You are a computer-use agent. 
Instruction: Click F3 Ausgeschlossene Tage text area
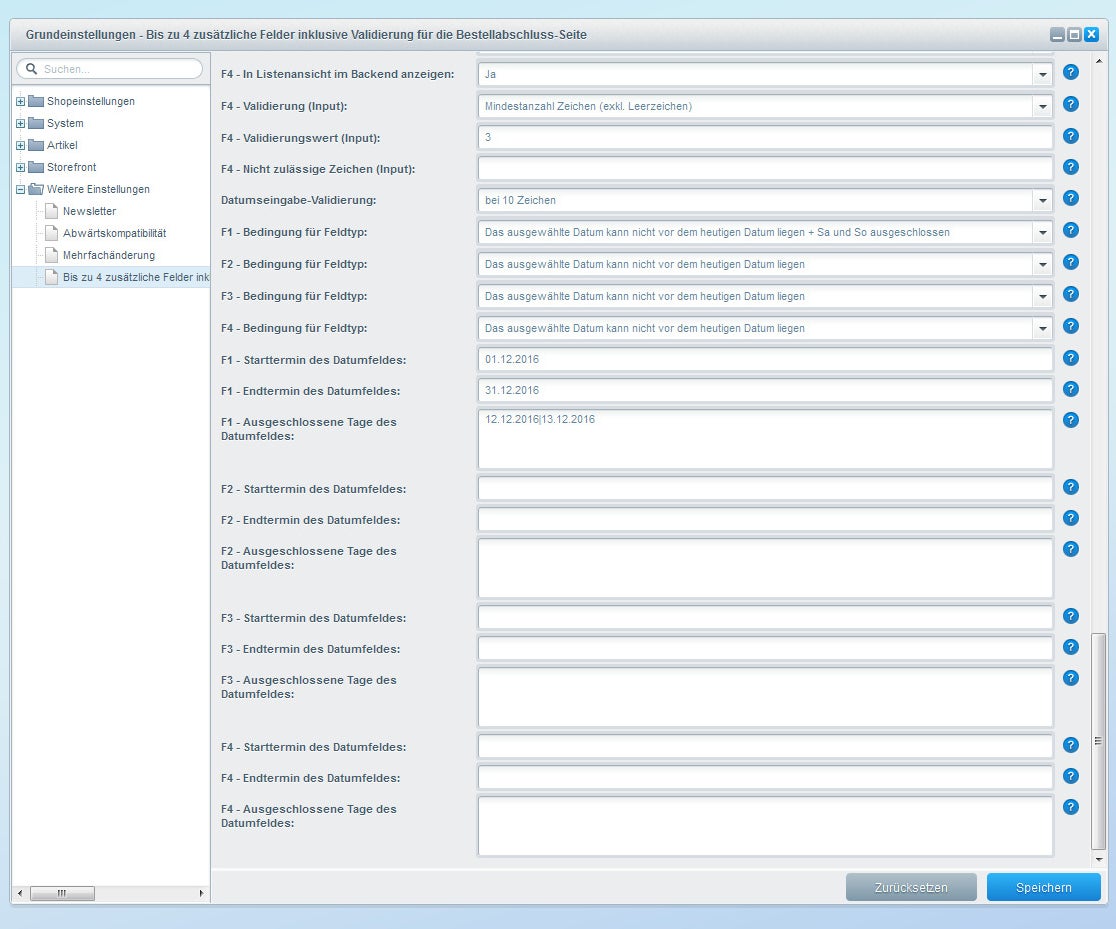[x=765, y=697]
